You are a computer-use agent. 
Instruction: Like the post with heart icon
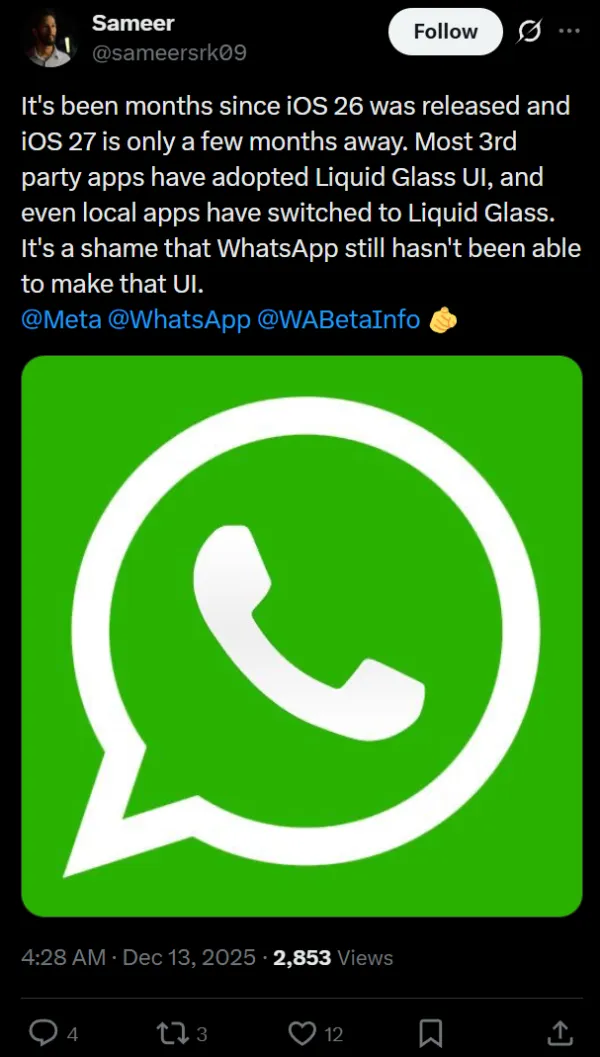301,1030
